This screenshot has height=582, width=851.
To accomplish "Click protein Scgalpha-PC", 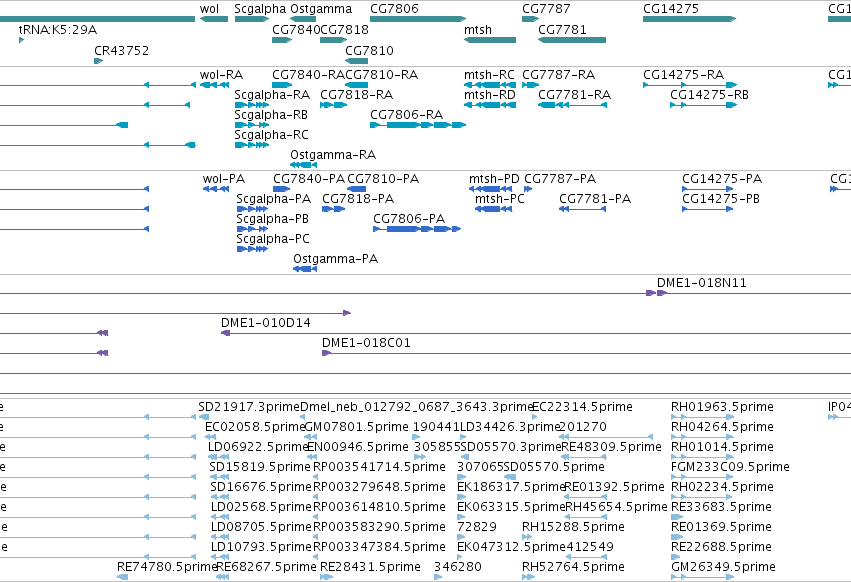I will (252, 249).
